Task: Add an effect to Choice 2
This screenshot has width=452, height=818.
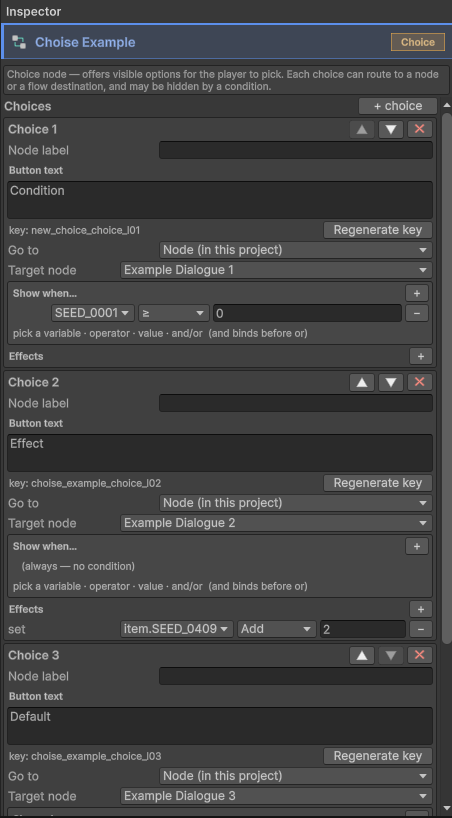Action: pos(421,609)
